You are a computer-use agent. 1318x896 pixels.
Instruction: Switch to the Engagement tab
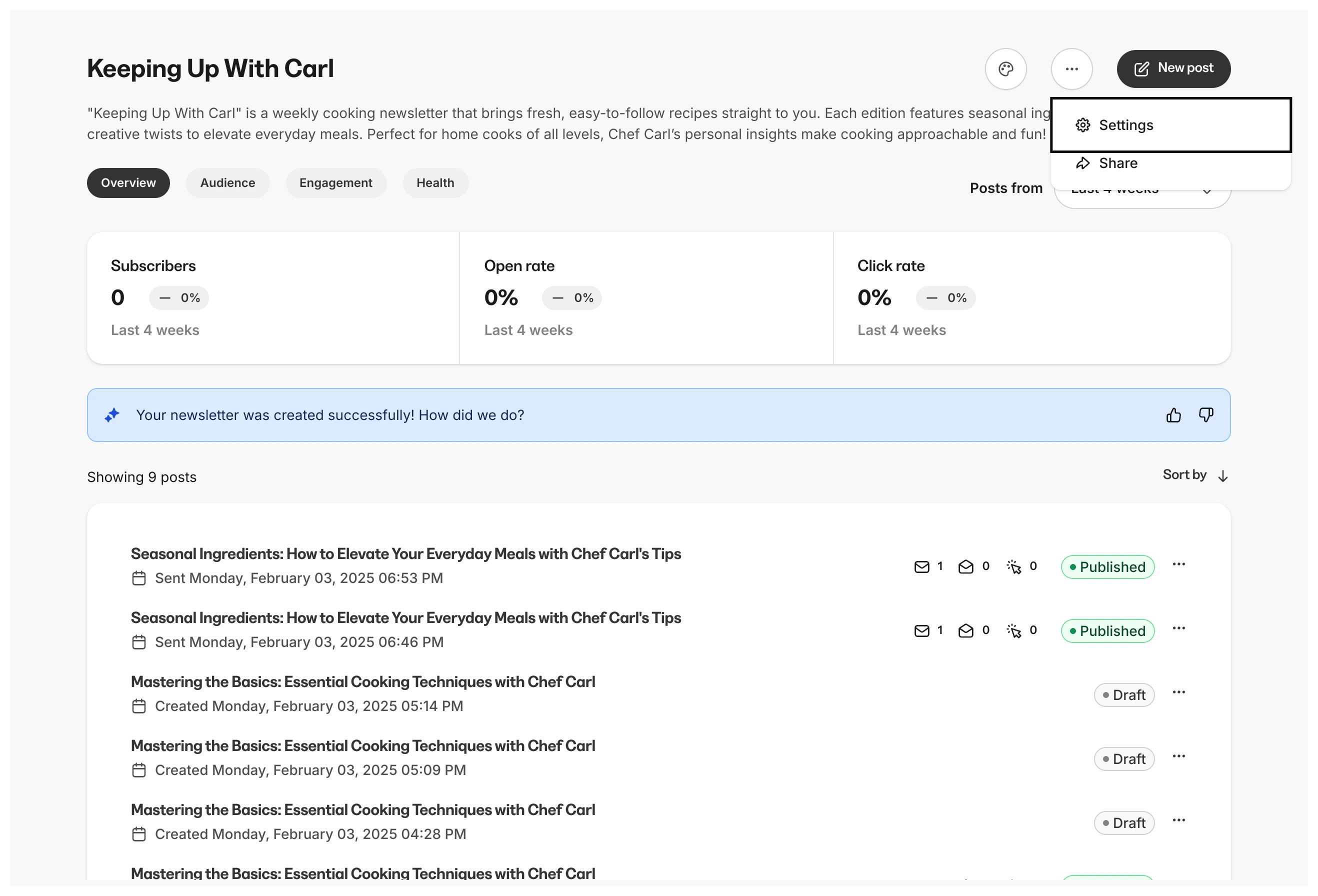[335, 183]
